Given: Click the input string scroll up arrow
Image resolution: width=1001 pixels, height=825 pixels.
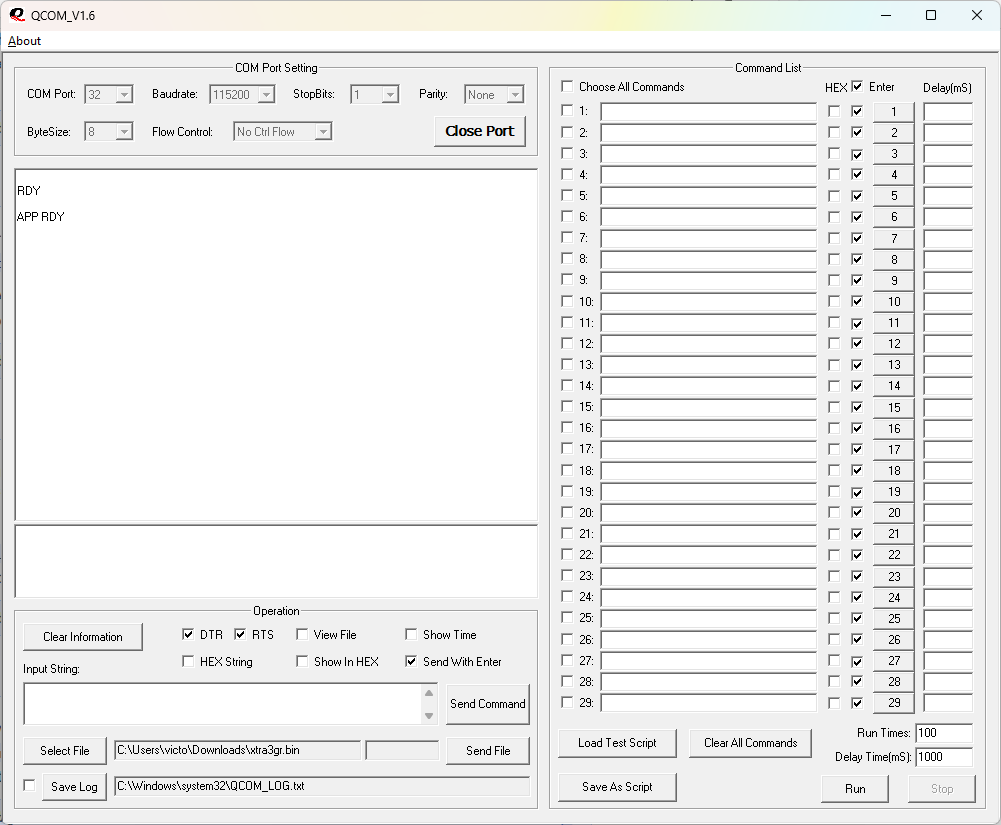Looking at the screenshot, I should [429, 693].
